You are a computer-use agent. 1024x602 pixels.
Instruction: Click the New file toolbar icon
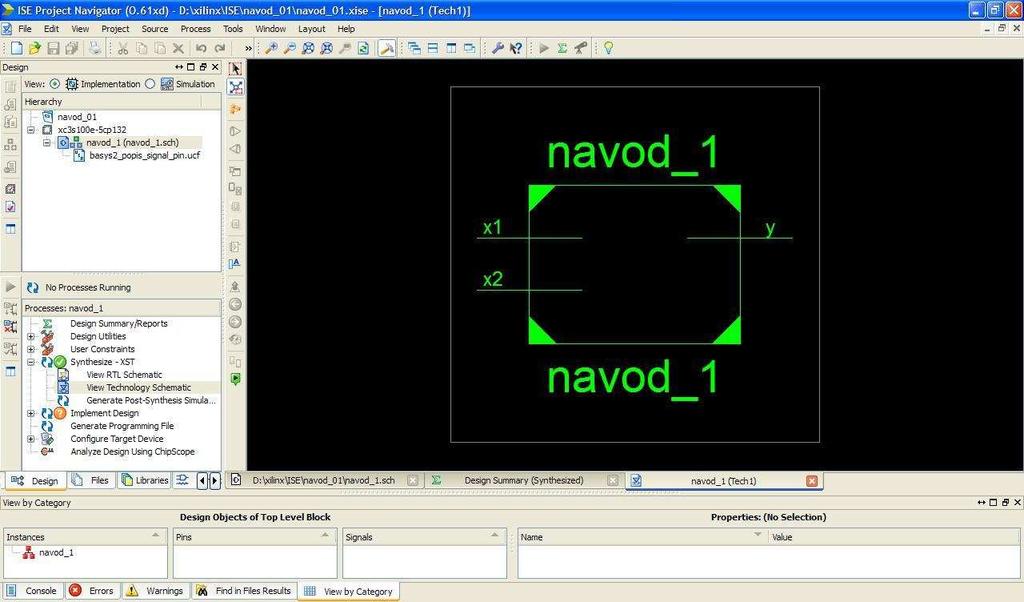16,48
